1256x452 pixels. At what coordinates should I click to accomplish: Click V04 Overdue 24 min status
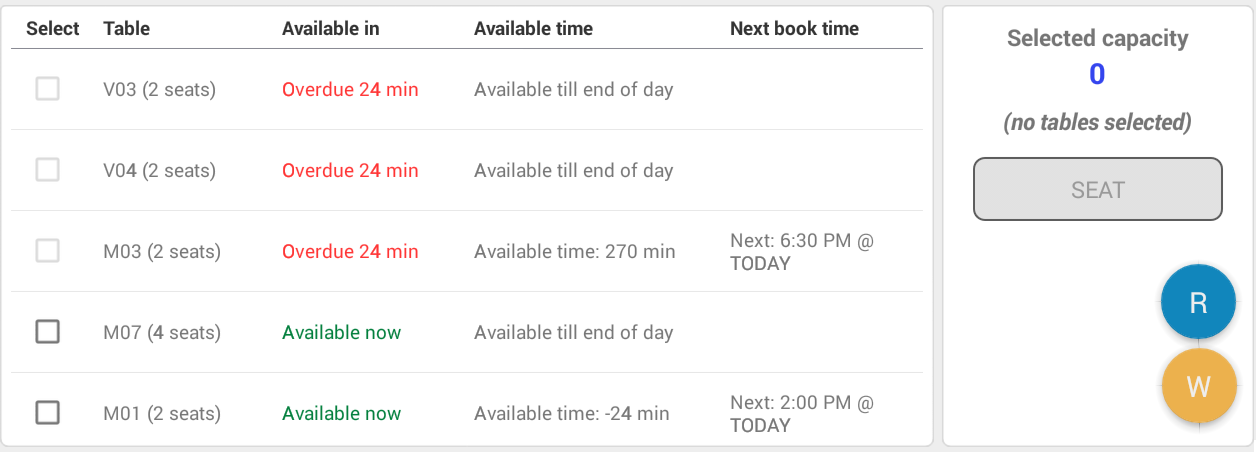tap(350, 171)
